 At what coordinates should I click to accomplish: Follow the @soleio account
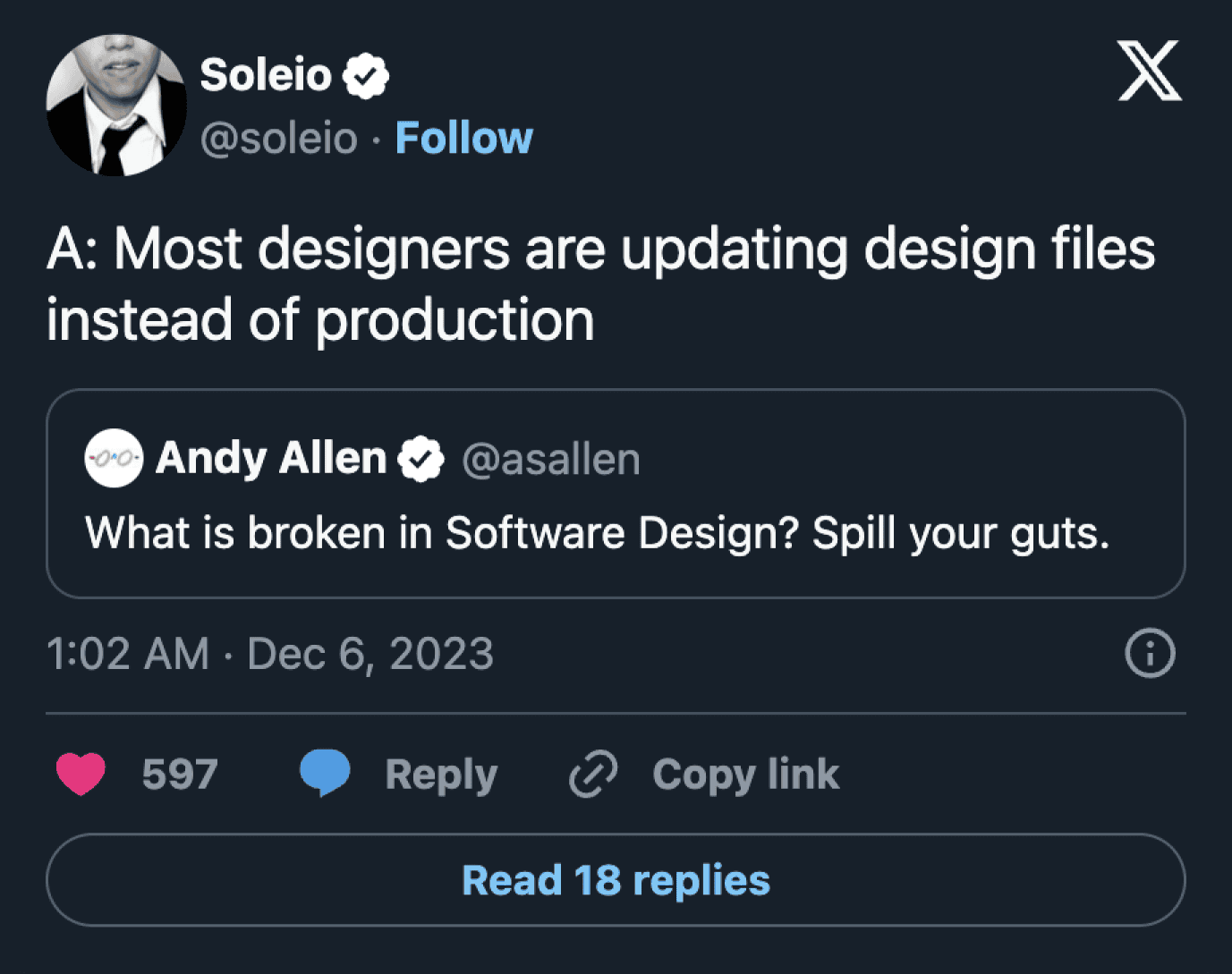point(463,139)
